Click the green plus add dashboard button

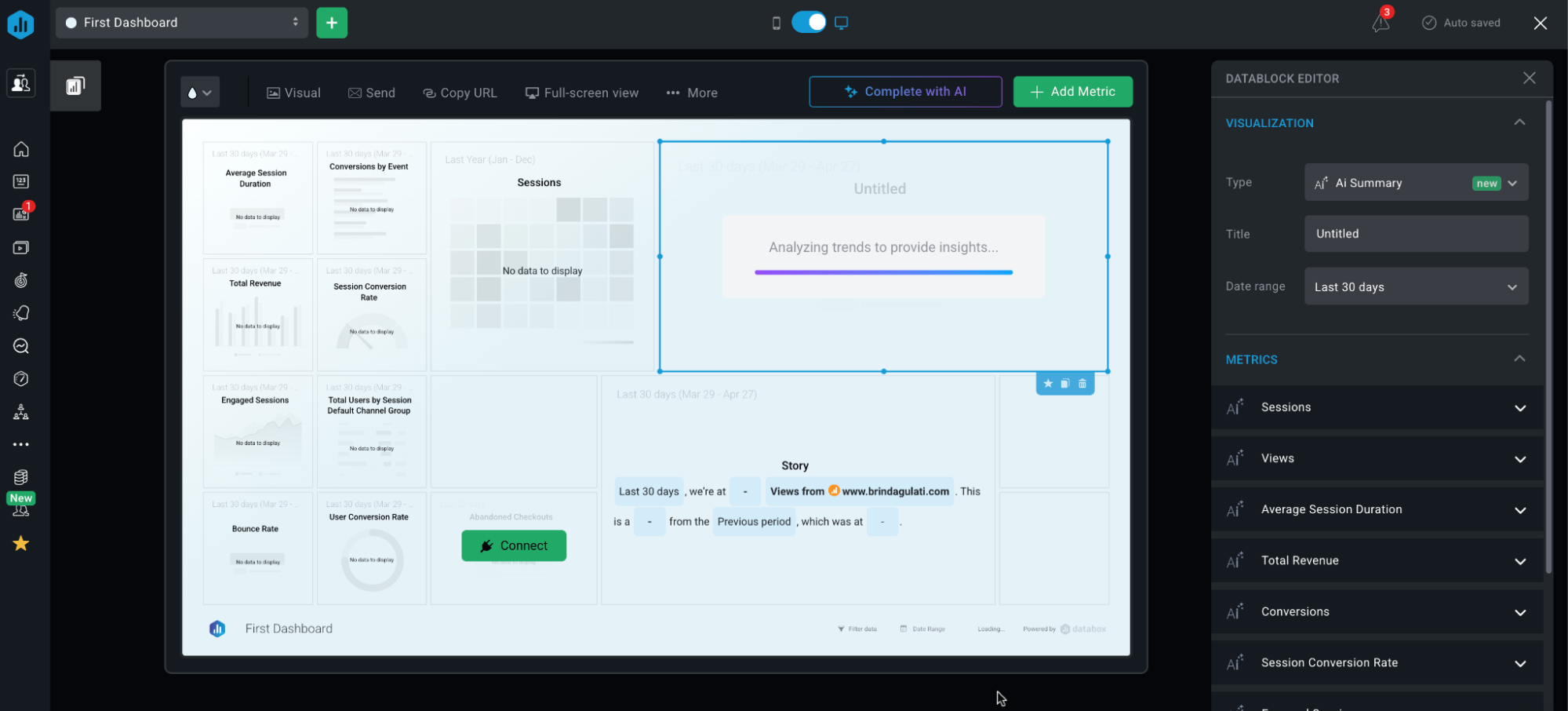[x=332, y=23]
